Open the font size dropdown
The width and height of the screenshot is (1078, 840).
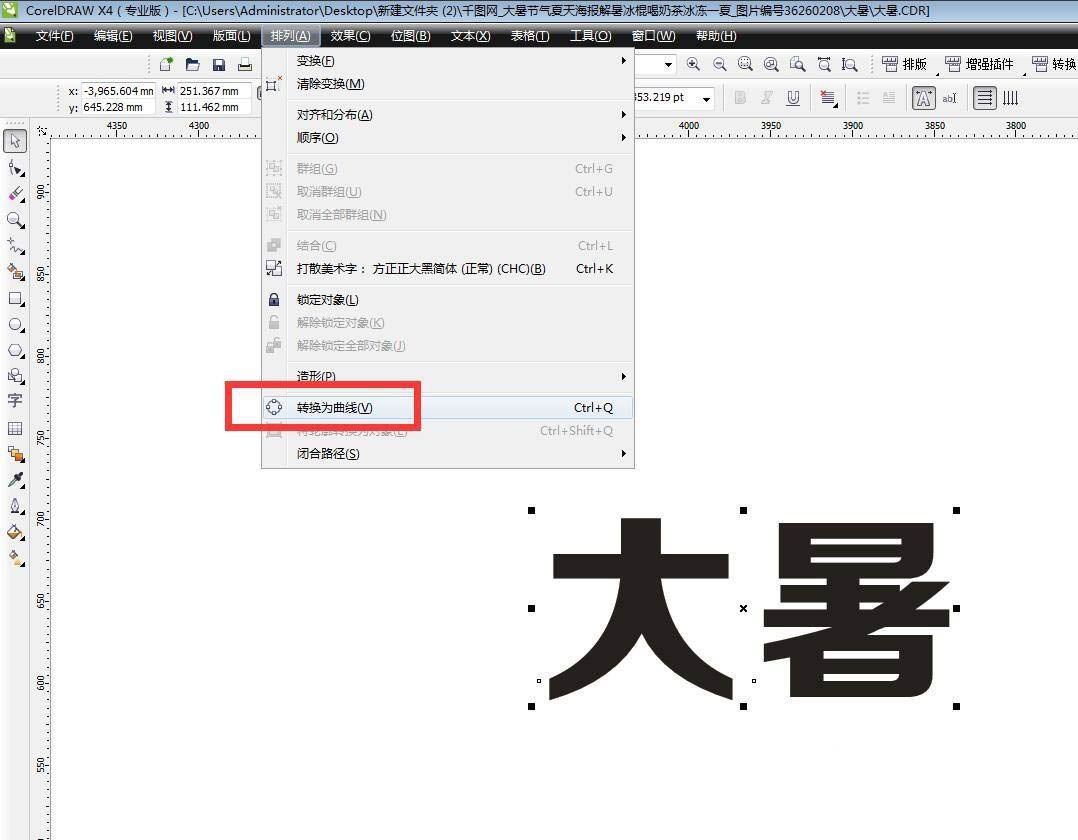[707, 99]
